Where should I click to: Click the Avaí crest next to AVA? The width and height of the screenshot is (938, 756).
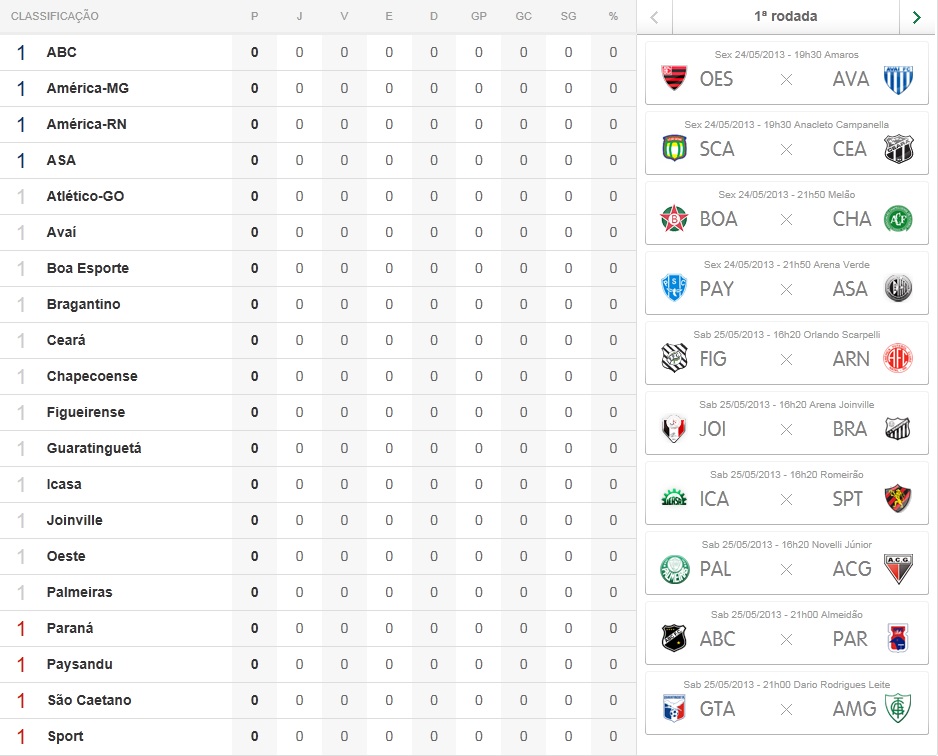[898, 78]
